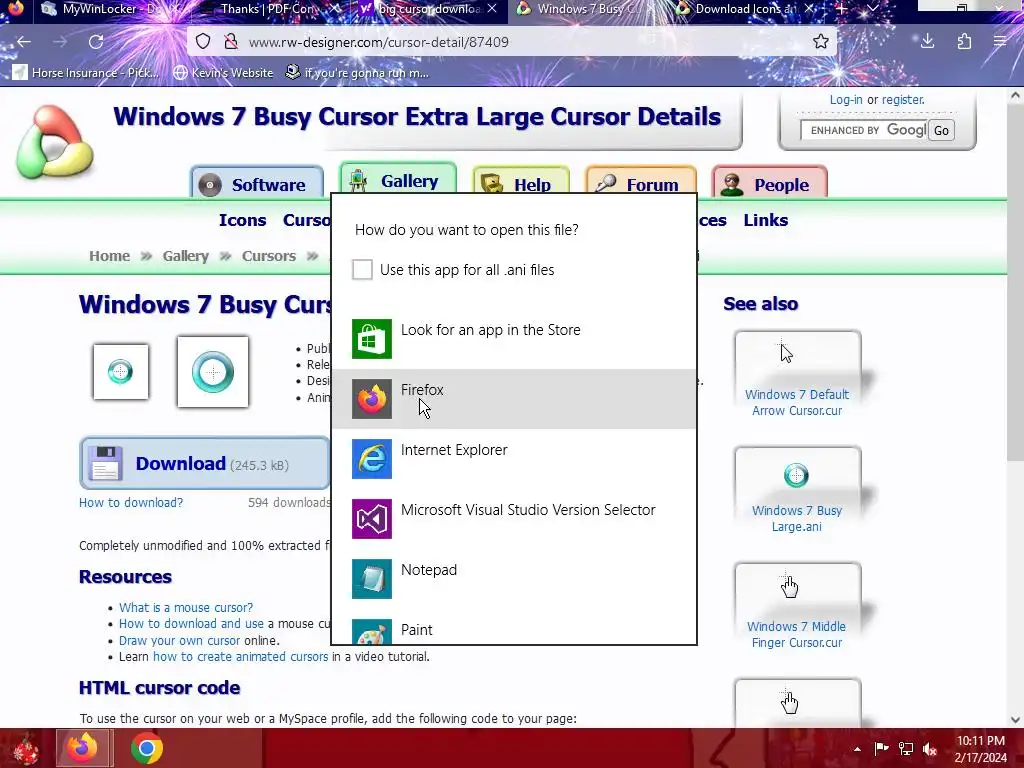Click the small busy cursor preview image
The image size is (1024, 768).
121,372
